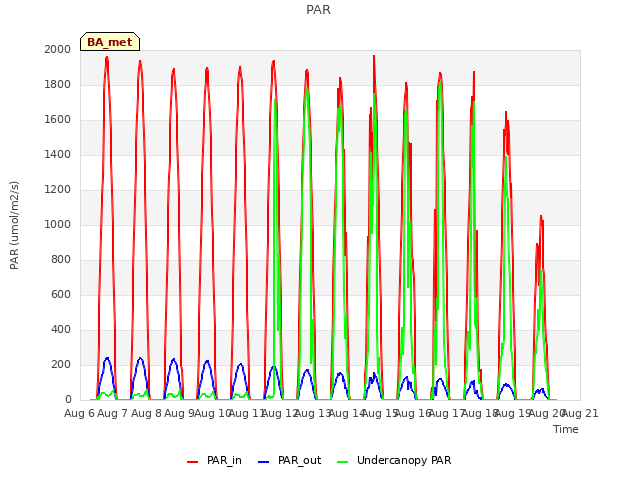
Task: Click the 200 y-axis tick label
Action: coord(61,365)
